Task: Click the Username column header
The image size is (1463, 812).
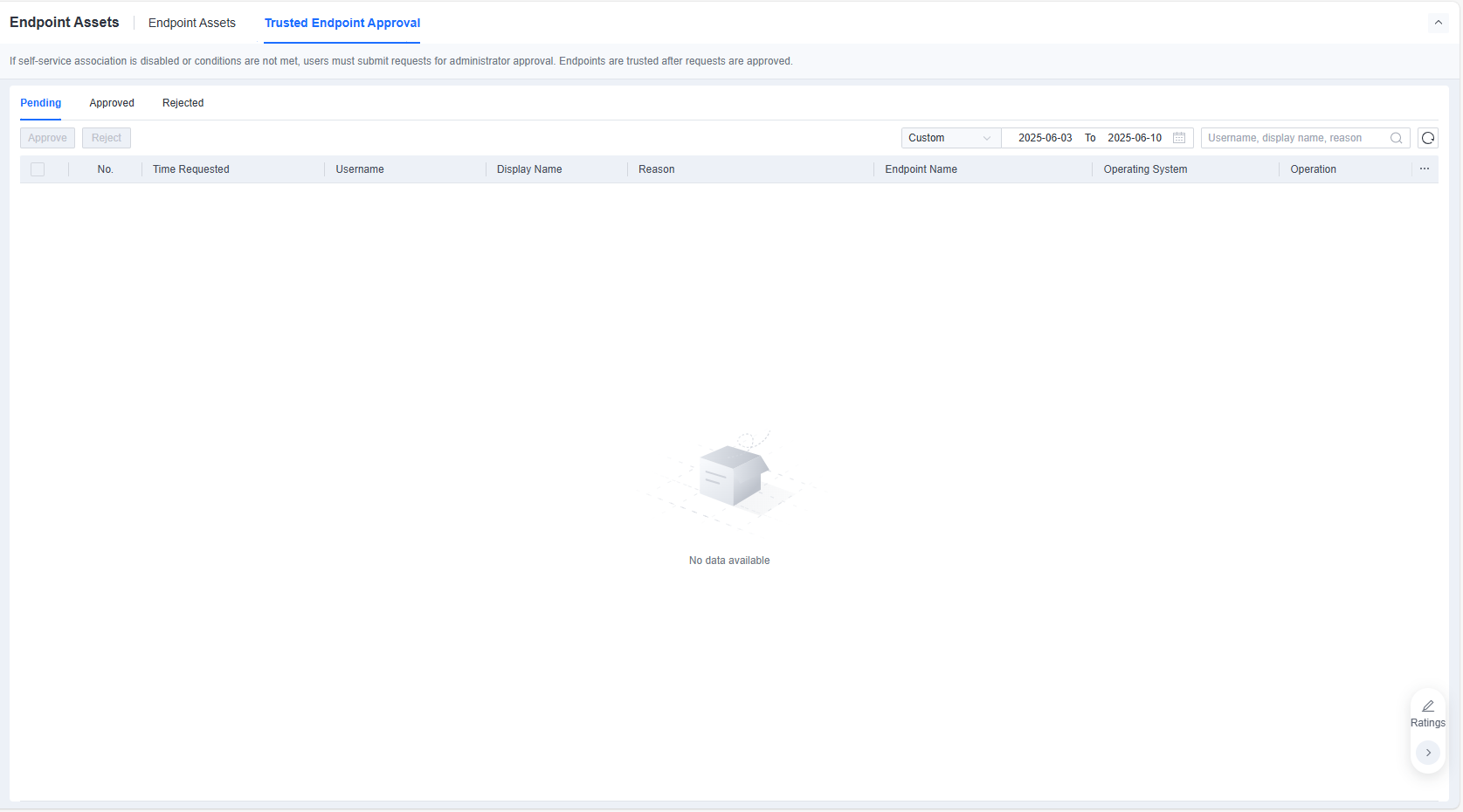Action: [x=360, y=169]
